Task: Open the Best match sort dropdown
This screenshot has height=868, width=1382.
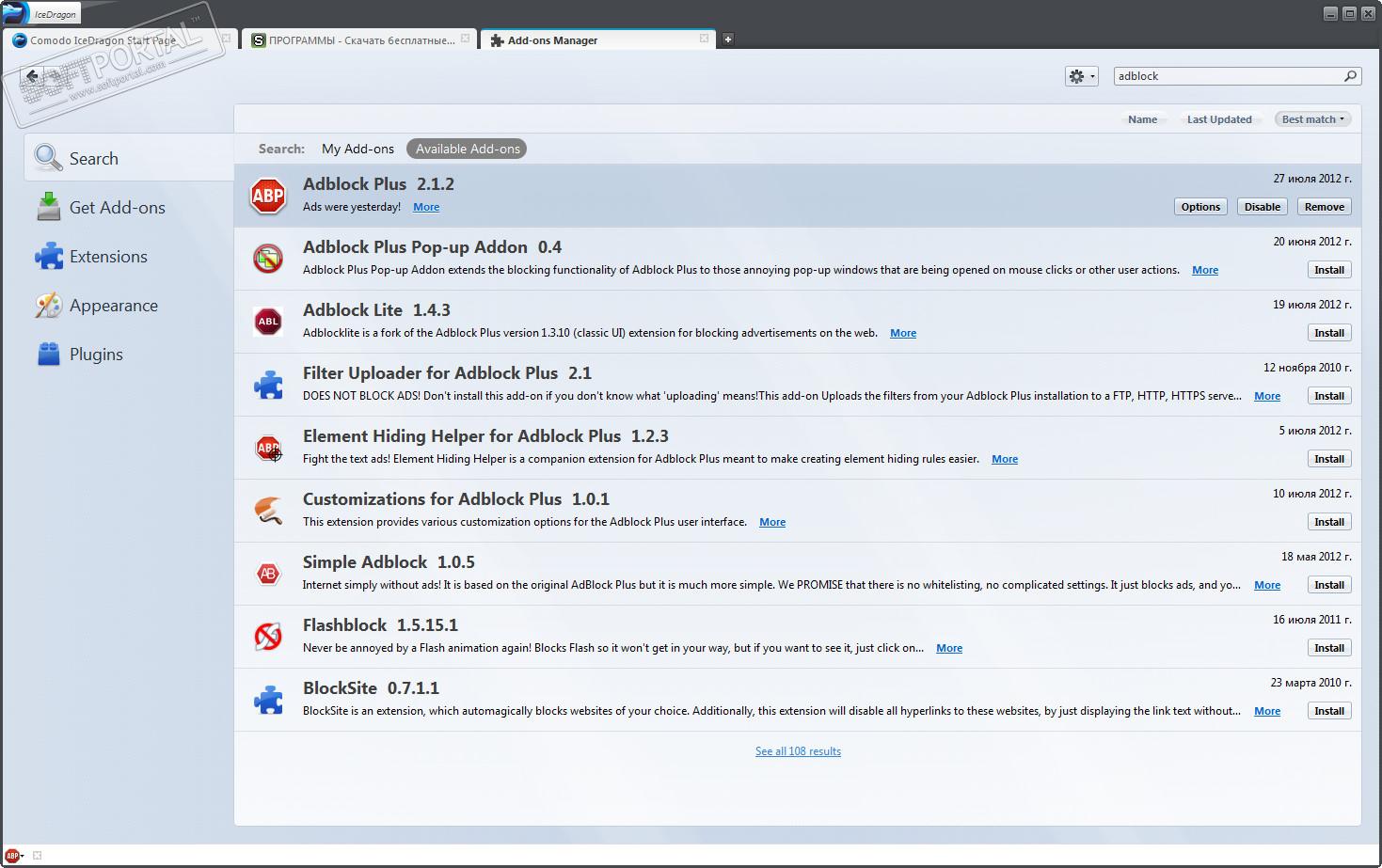Action: [1312, 119]
